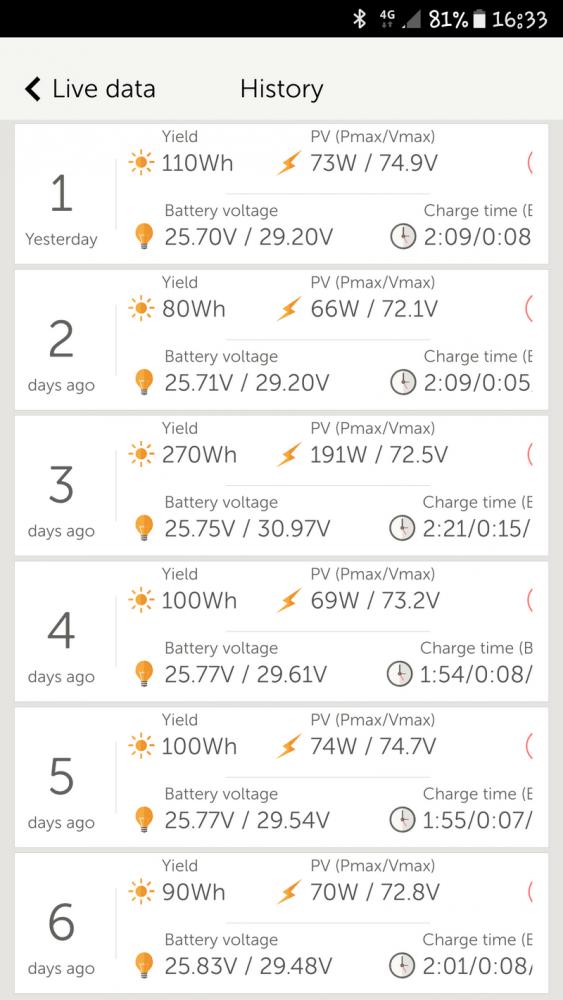
Task: Open the 3 days ago entry with 270Wh
Action: [281, 485]
